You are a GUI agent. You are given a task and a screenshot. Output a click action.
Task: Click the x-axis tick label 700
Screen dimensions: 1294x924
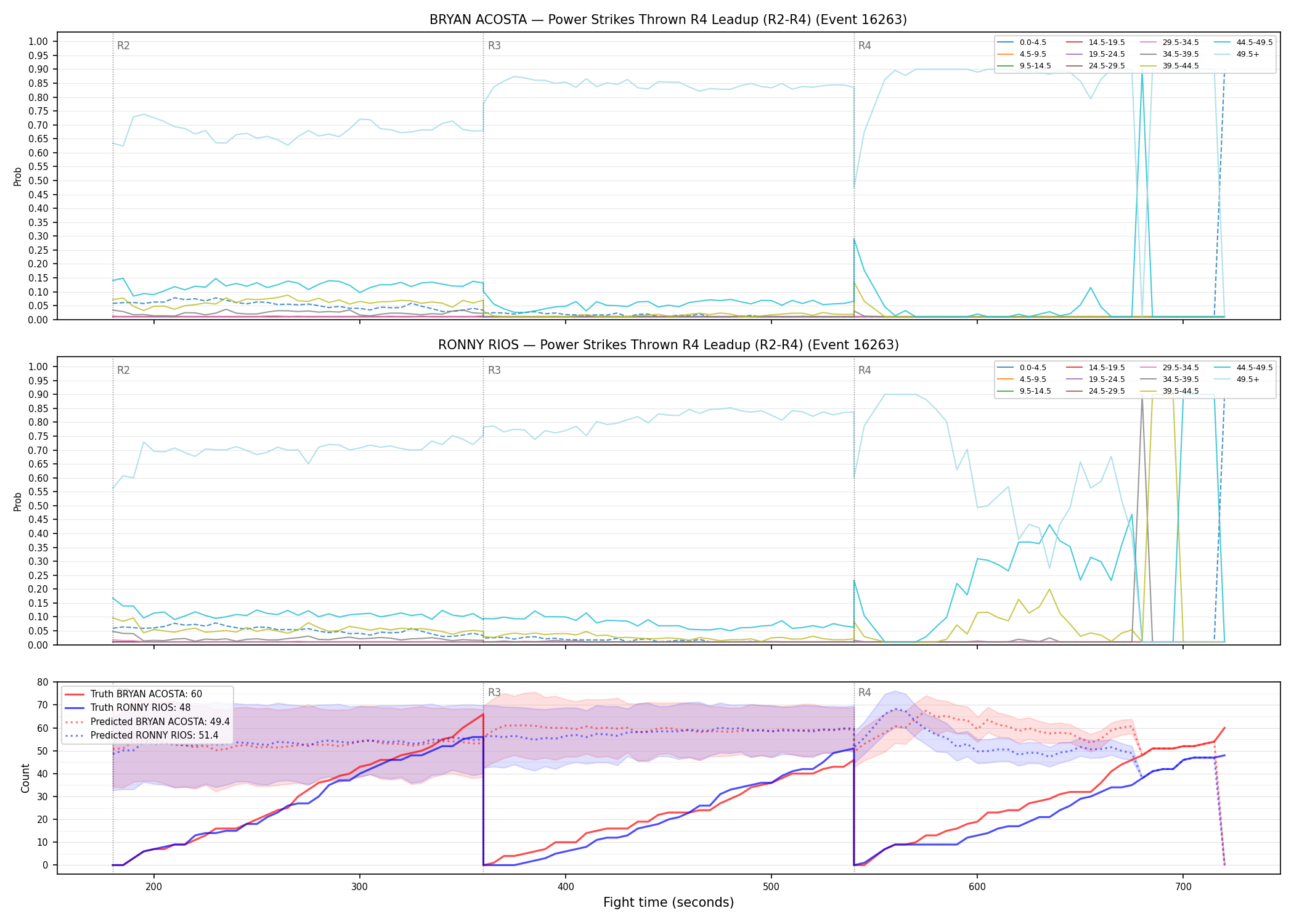(x=1182, y=886)
